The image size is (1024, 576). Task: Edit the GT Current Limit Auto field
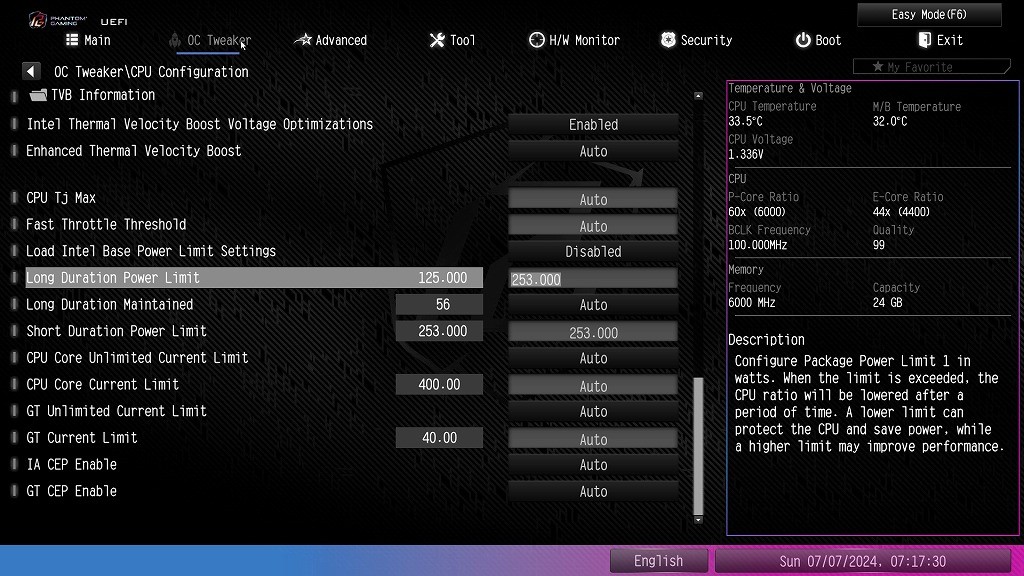[593, 440]
